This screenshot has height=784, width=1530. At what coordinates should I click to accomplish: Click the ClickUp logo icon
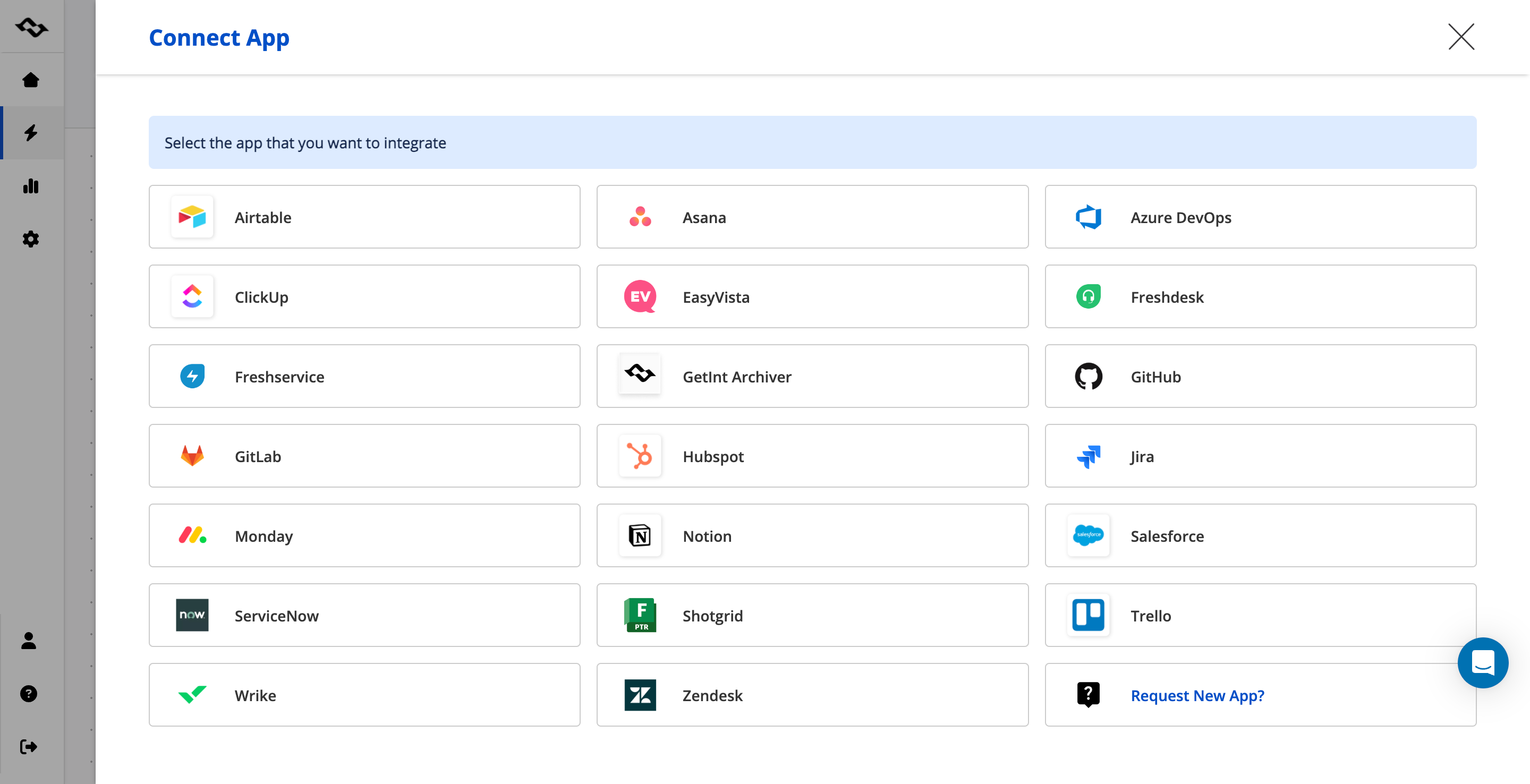192,296
